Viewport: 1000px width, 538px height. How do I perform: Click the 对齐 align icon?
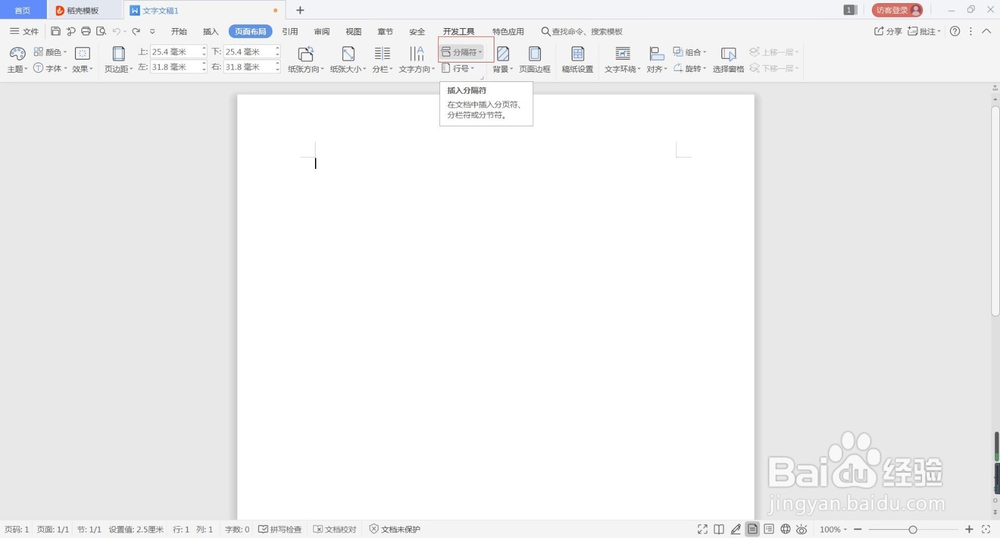point(656,54)
